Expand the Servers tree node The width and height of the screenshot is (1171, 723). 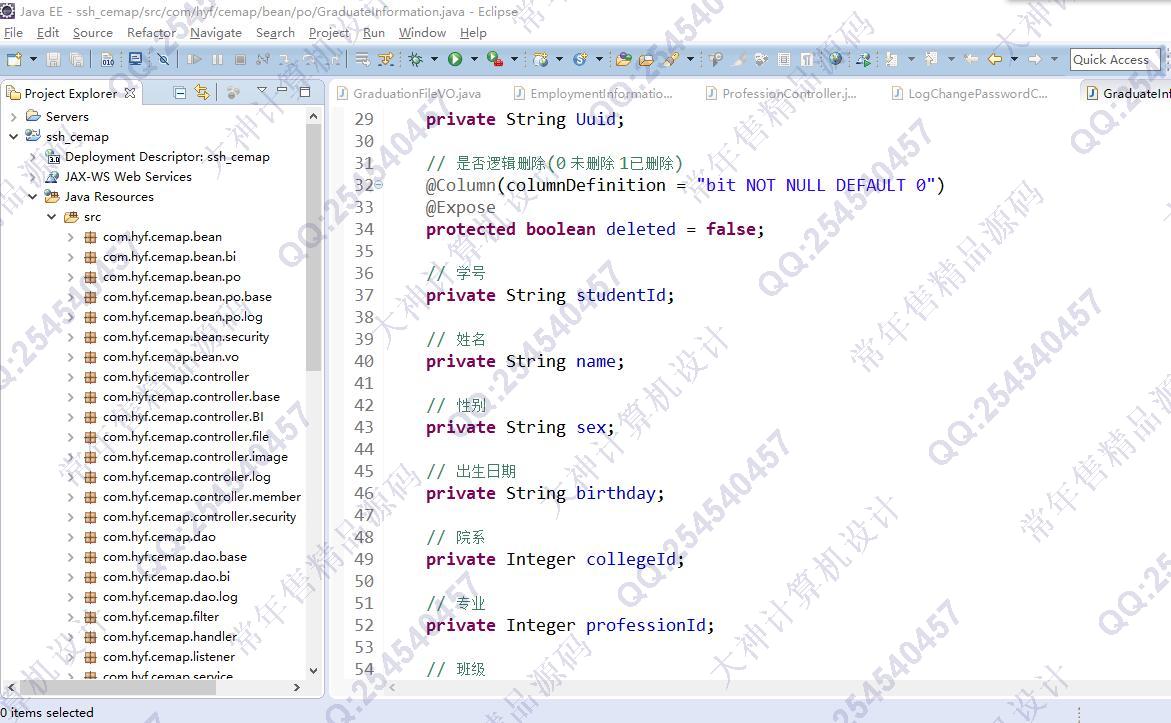(13, 117)
